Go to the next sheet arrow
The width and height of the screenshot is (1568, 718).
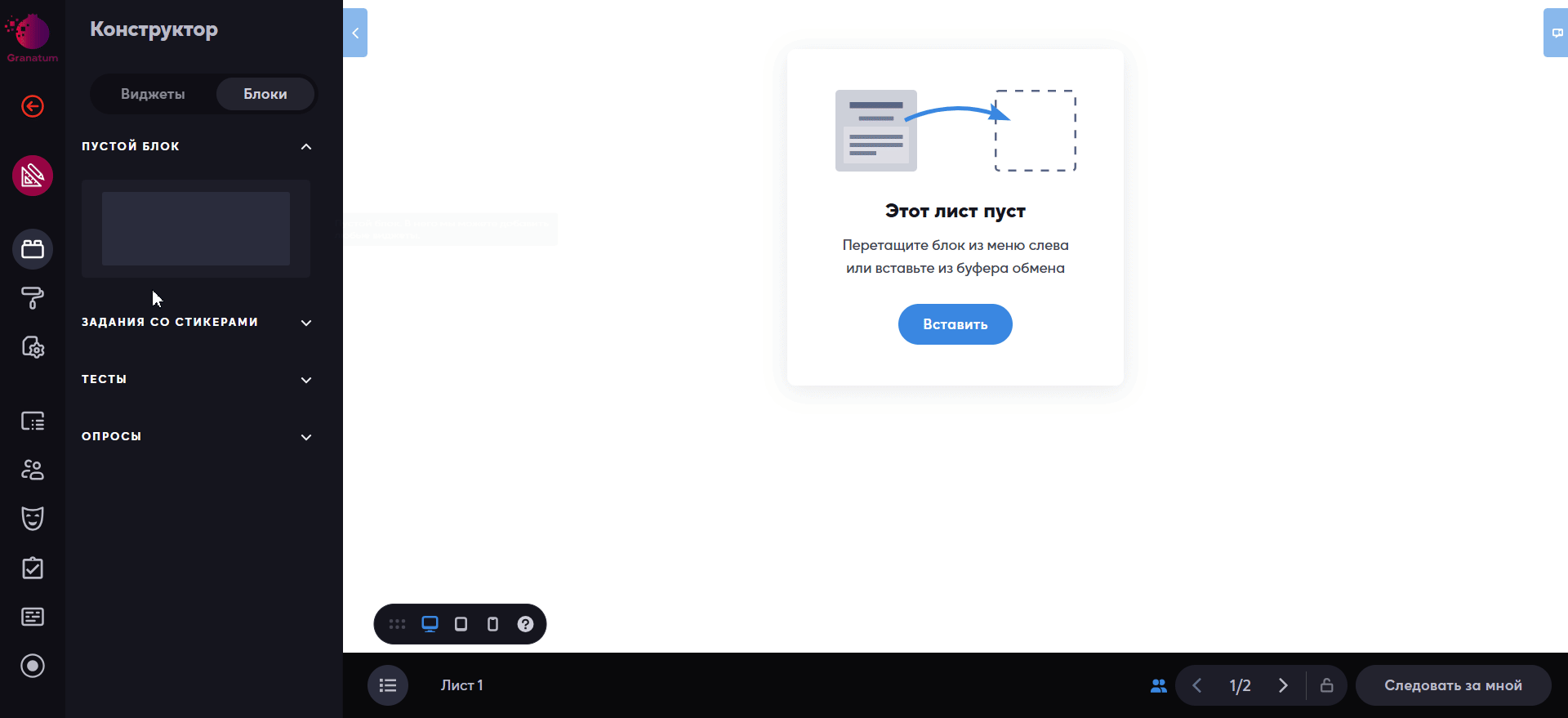(1283, 685)
